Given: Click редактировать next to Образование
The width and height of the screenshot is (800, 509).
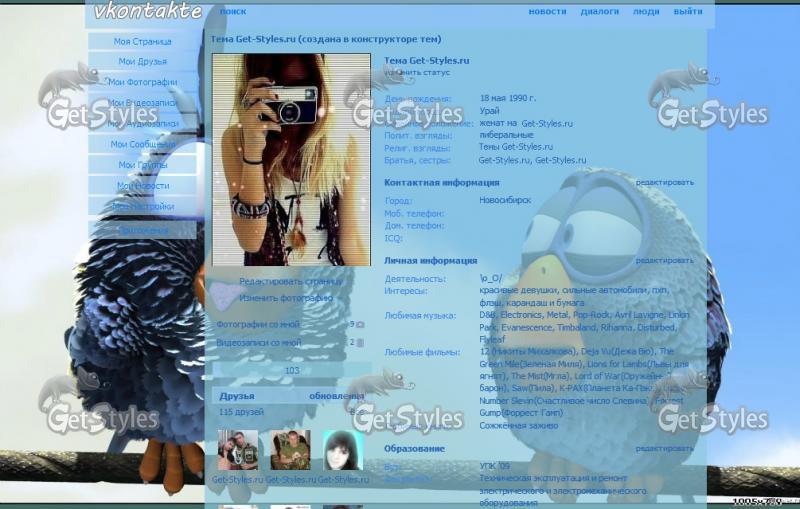Looking at the screenshot, I should [x=664, y=448].
